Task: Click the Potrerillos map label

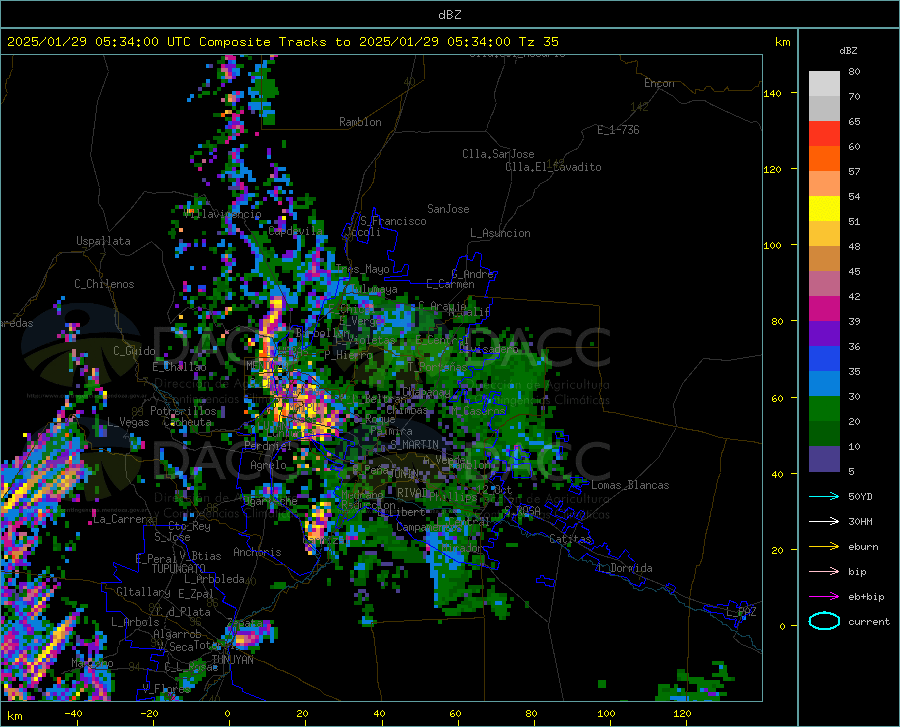Action: click(183, 411)
